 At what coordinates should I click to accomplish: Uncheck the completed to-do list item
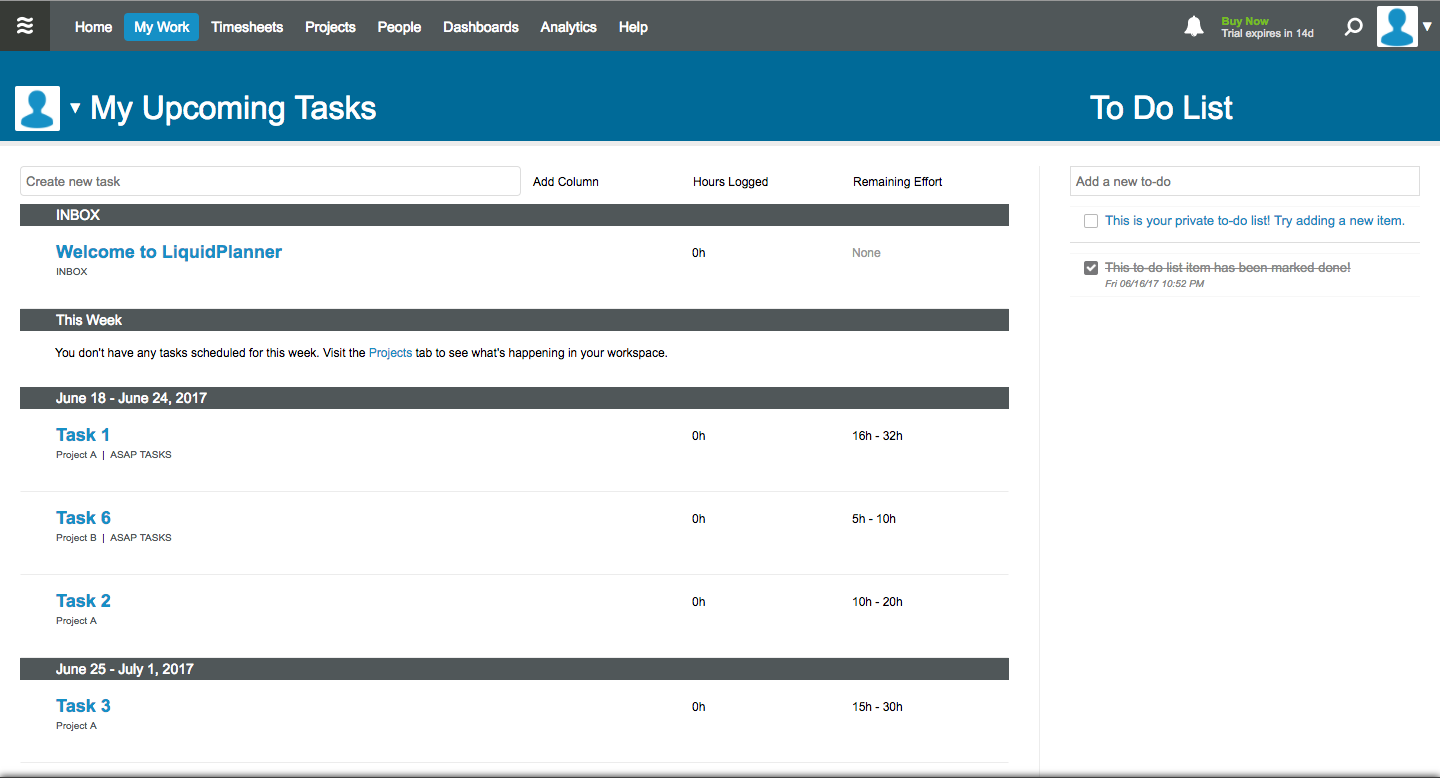point(1091,268)
